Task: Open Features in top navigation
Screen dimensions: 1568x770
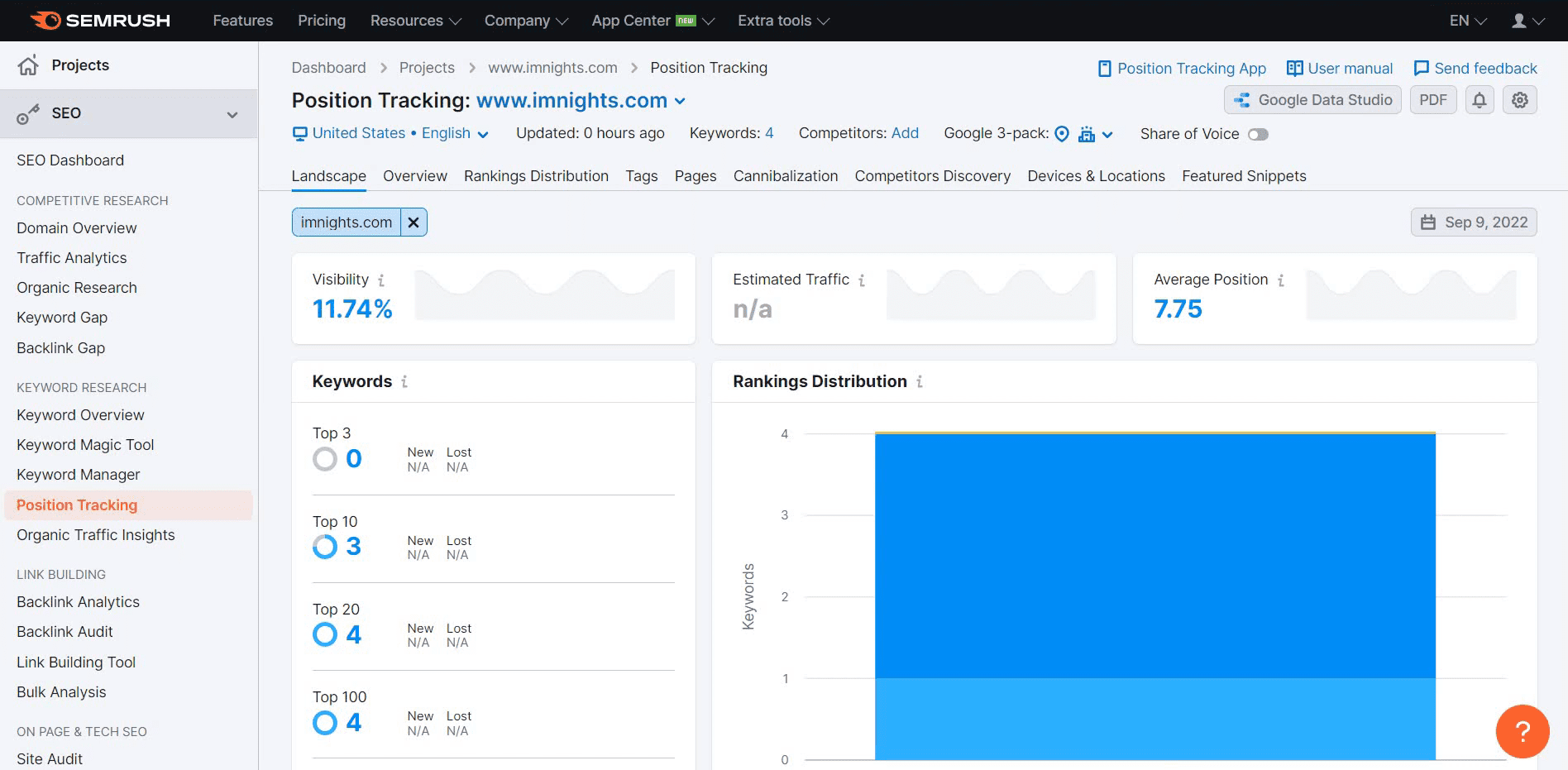Action: 242,21
